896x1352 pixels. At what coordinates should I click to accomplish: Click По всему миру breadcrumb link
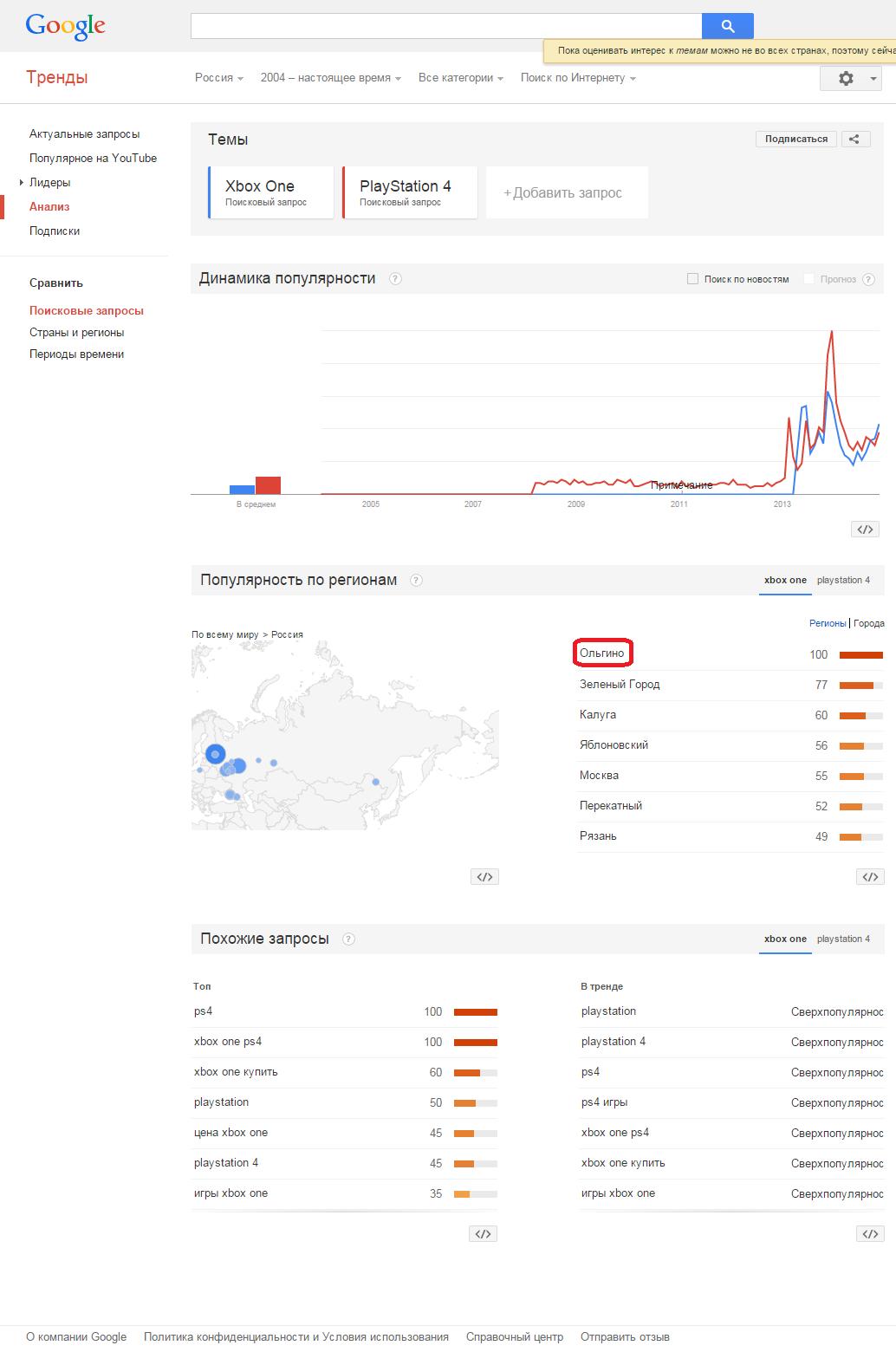(x=224, y=635)
